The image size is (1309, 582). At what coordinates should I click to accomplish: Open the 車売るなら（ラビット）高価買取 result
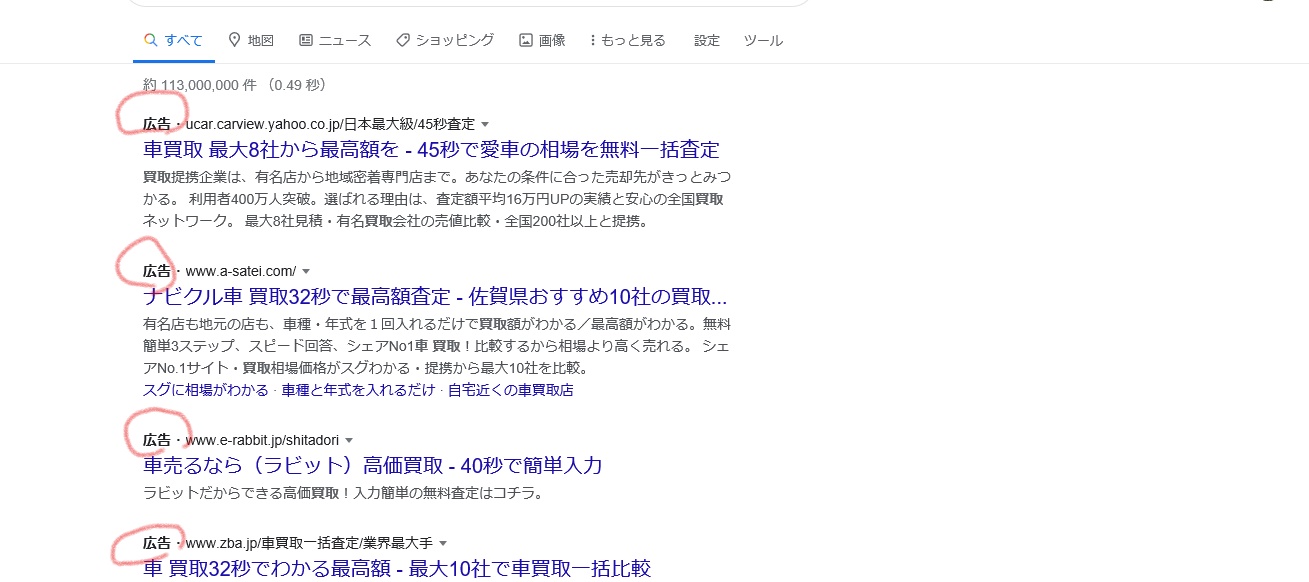373,465
